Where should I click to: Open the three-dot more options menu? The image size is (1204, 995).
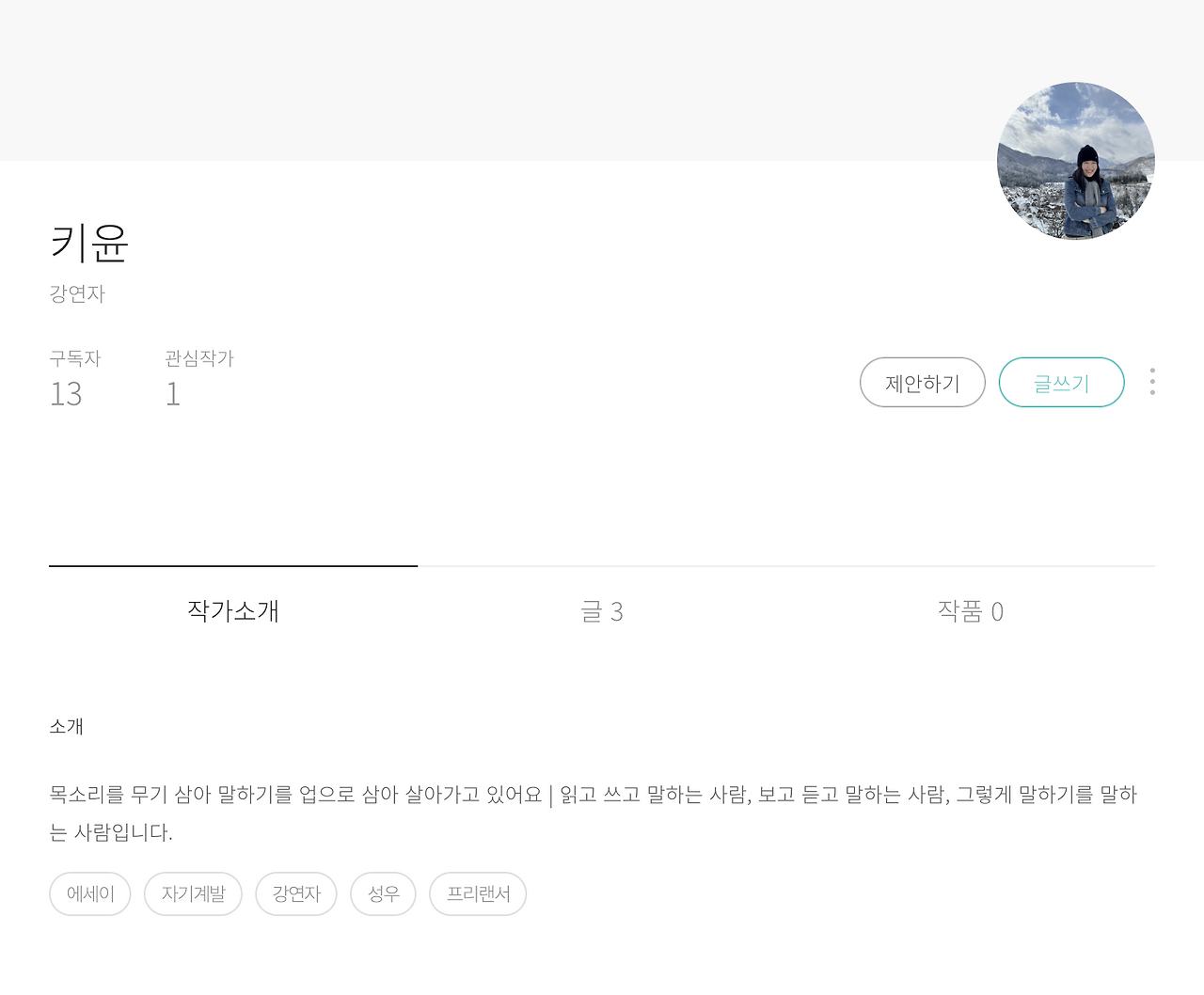[1151, 382]
